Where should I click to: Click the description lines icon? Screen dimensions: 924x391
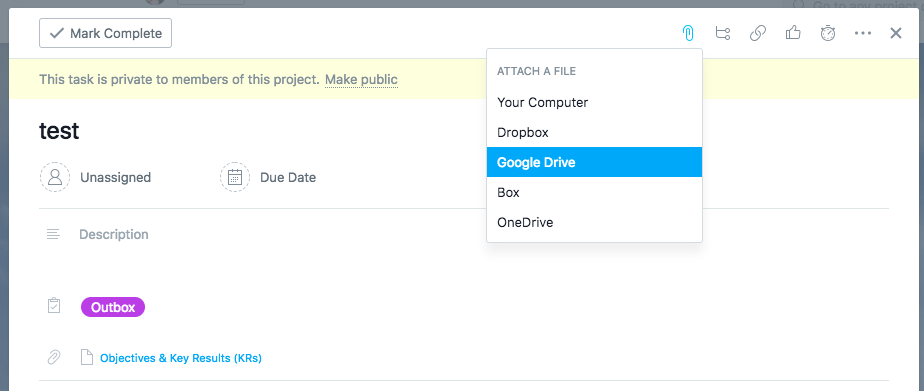(53, 234)
